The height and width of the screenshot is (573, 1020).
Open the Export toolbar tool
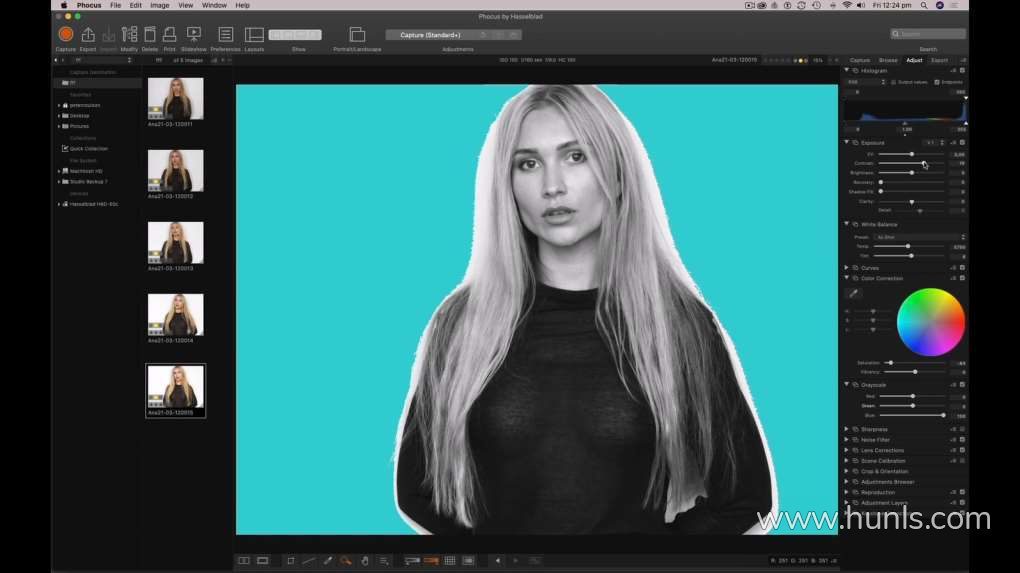click(x=88, y=34)
